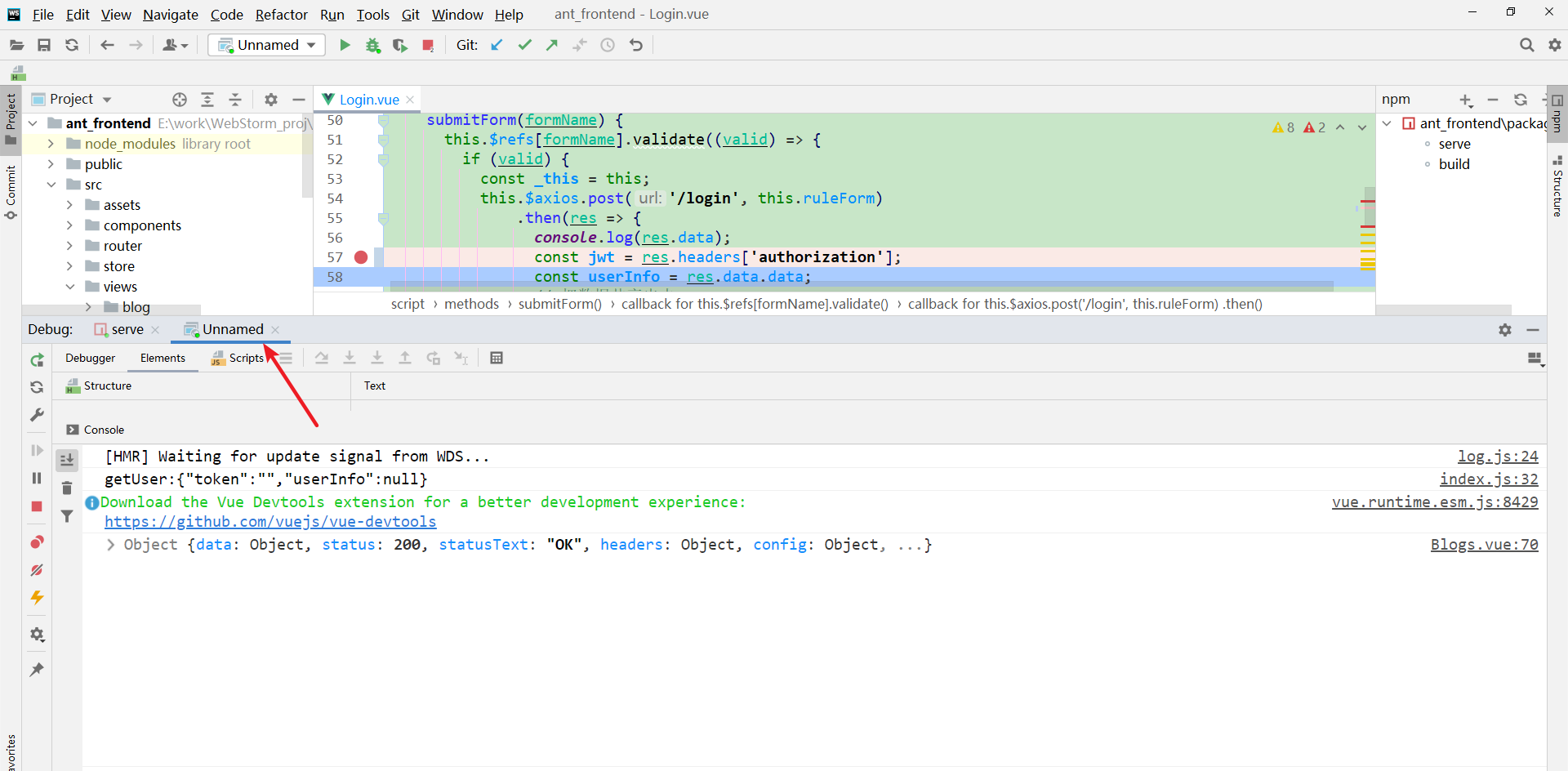Jump to Blogs.vue:70 from console output
Viewport: 1568px width, 771px height.
click(1484, 545)
